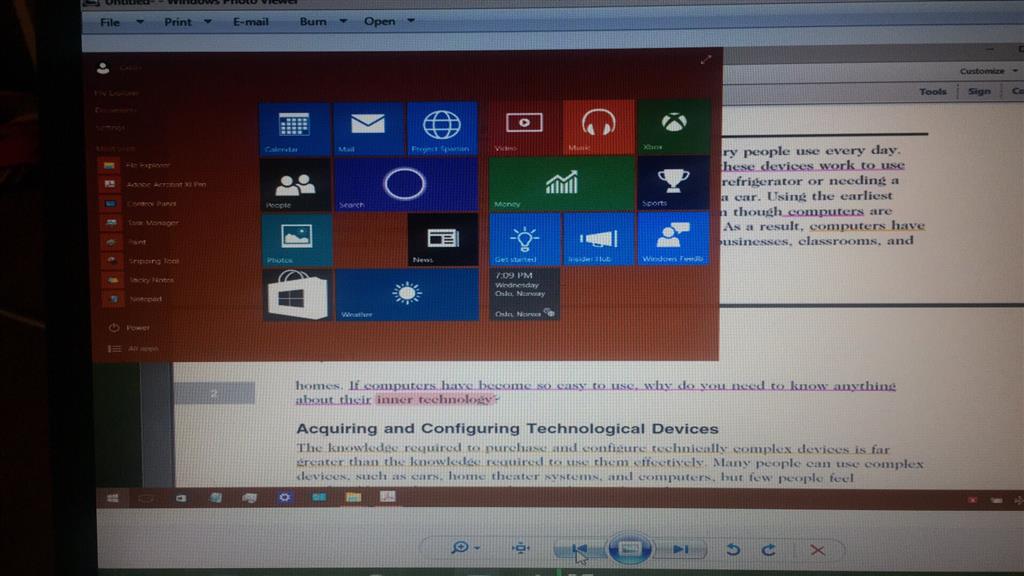Image resolution: width=1024 pixels, height=576 pixels.
Task: Click the page 2 thumbnail in Acrobat
Action: tap(214, 393)
